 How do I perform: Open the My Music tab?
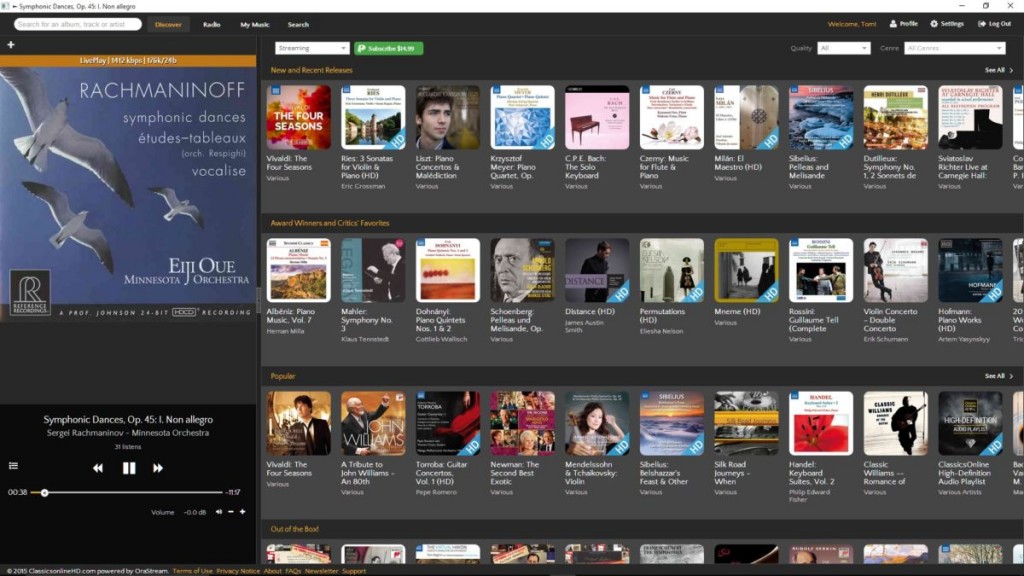(255, 24)
